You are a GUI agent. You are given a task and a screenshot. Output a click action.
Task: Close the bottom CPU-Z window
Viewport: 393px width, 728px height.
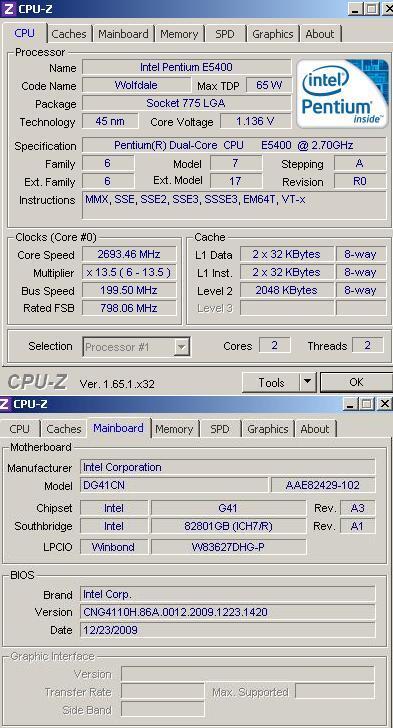pyautogui.click(x=385, y=404)
